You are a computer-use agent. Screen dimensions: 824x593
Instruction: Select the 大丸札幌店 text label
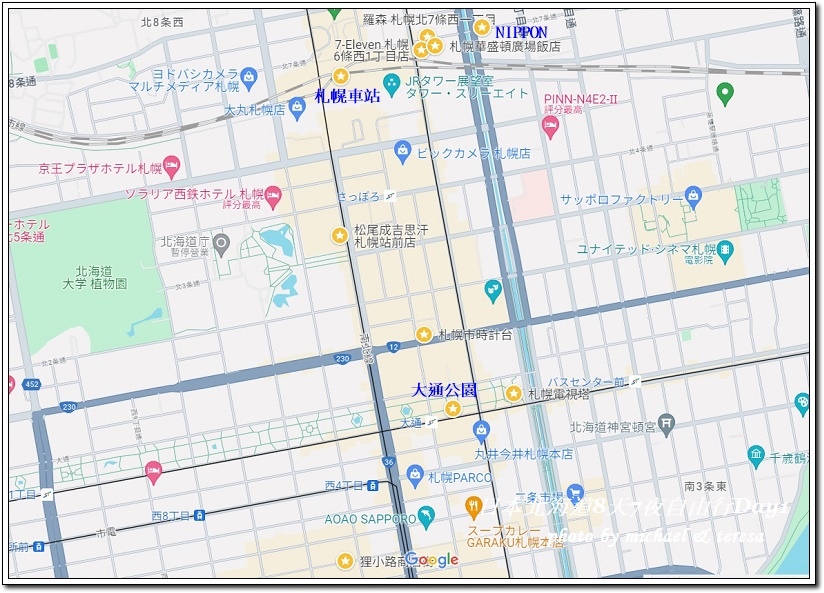tap(255, 110)
